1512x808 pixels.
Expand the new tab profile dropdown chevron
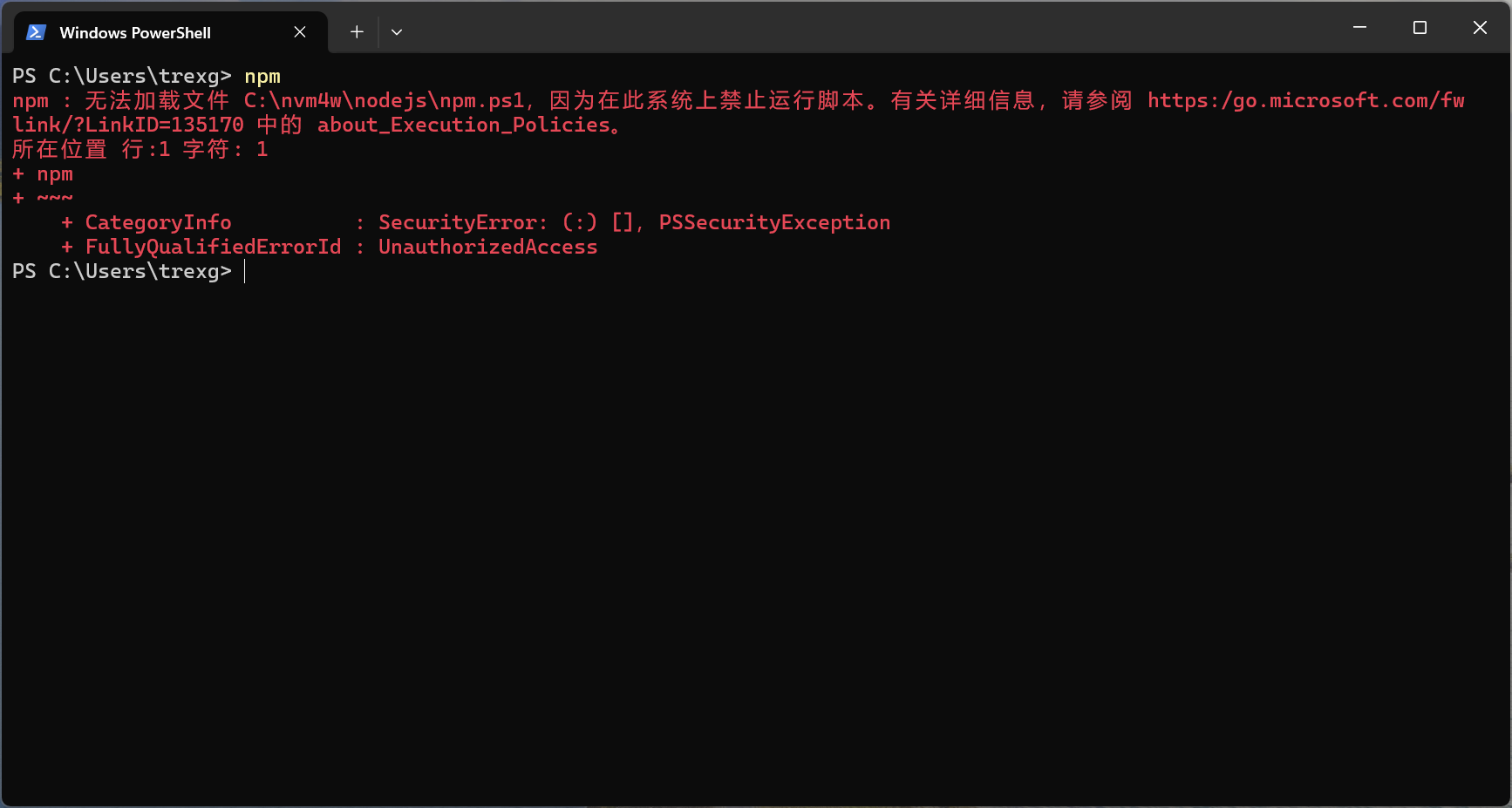coord(397,32)
